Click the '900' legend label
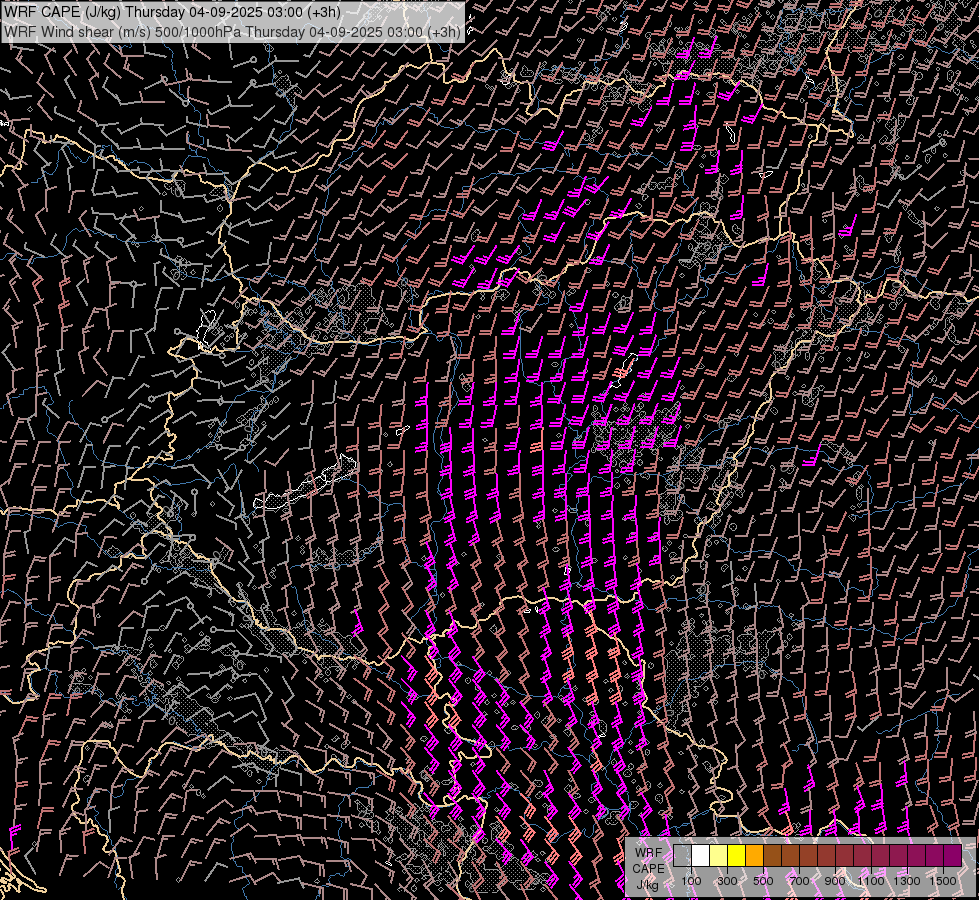Image resolution: width=979 pixels, height=900 pixels. (835, 881)
